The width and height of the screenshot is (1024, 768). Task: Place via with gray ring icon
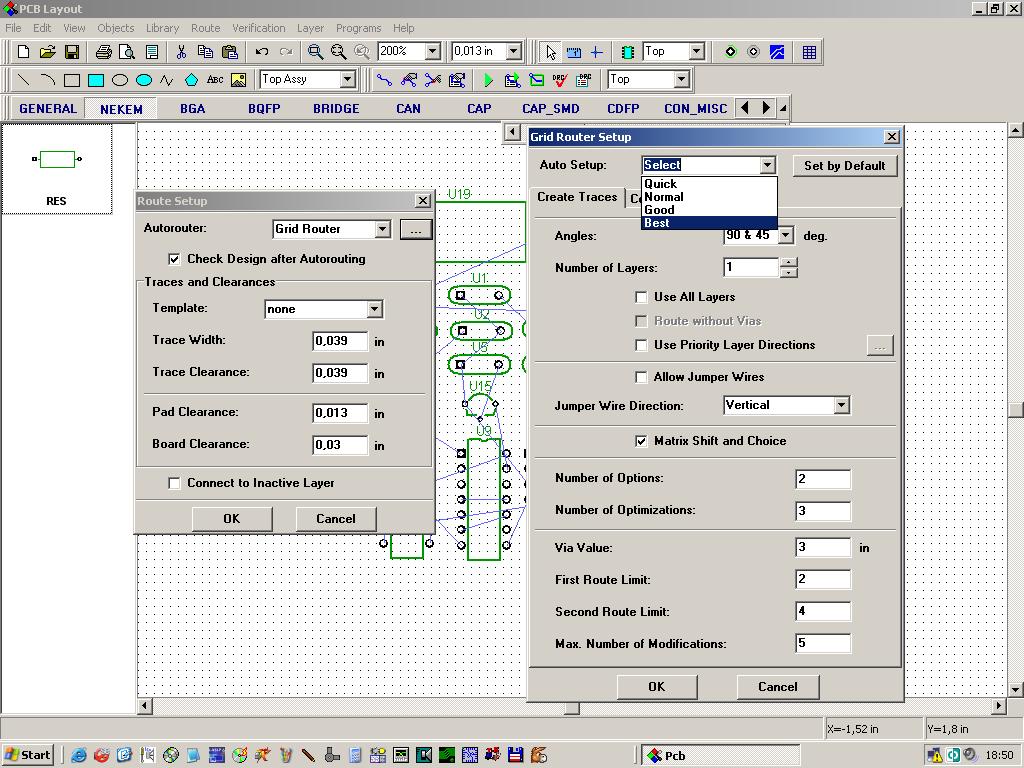pos(754,52)
